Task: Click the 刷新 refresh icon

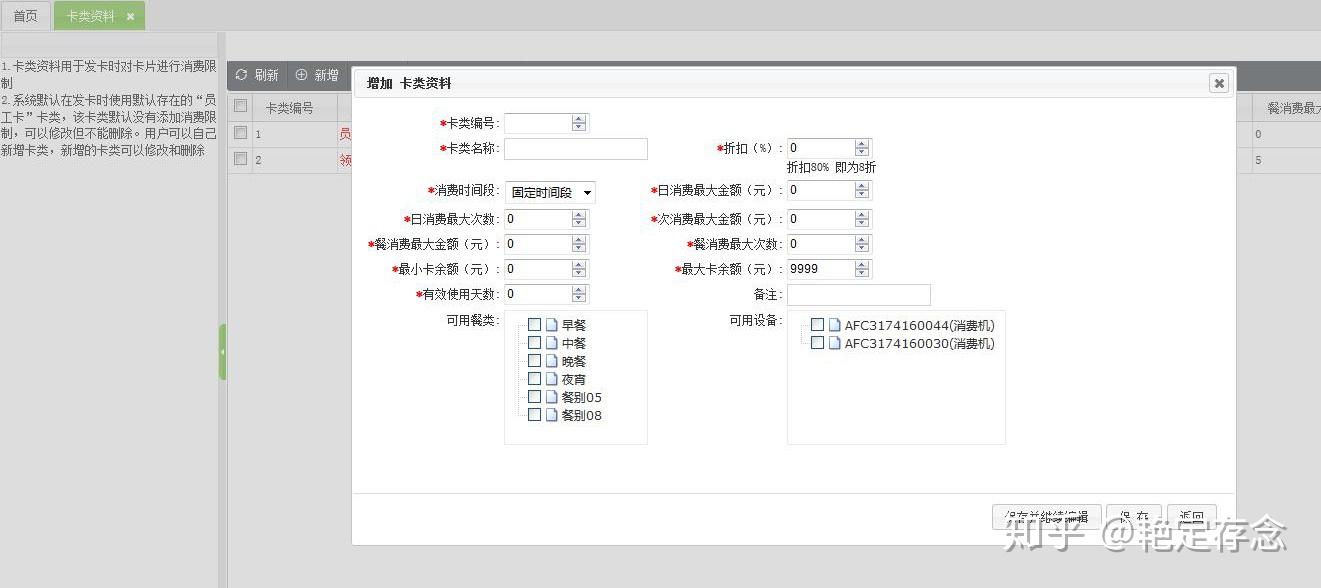Action: click(x=241, y=75)
